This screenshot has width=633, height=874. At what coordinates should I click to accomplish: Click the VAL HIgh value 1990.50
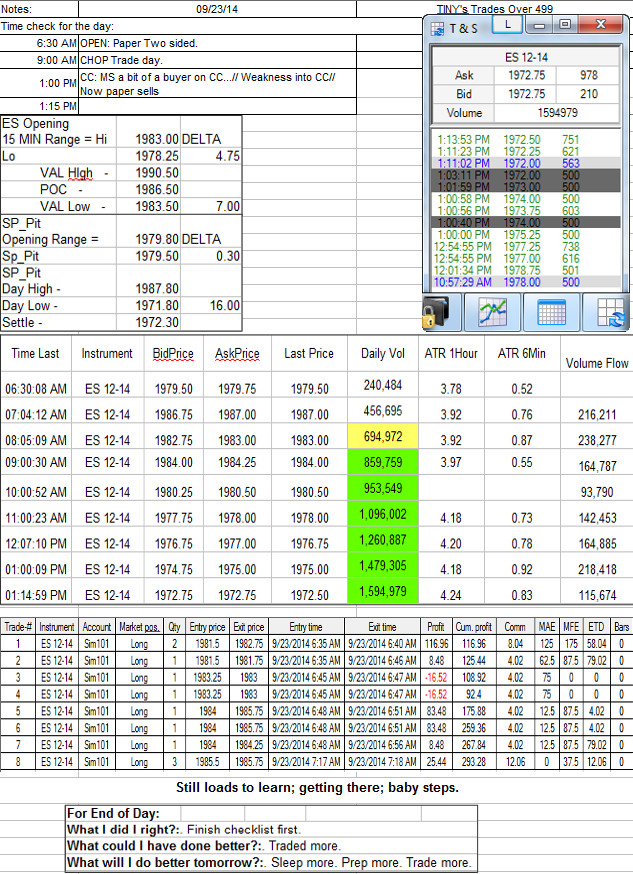click(148, 173)
